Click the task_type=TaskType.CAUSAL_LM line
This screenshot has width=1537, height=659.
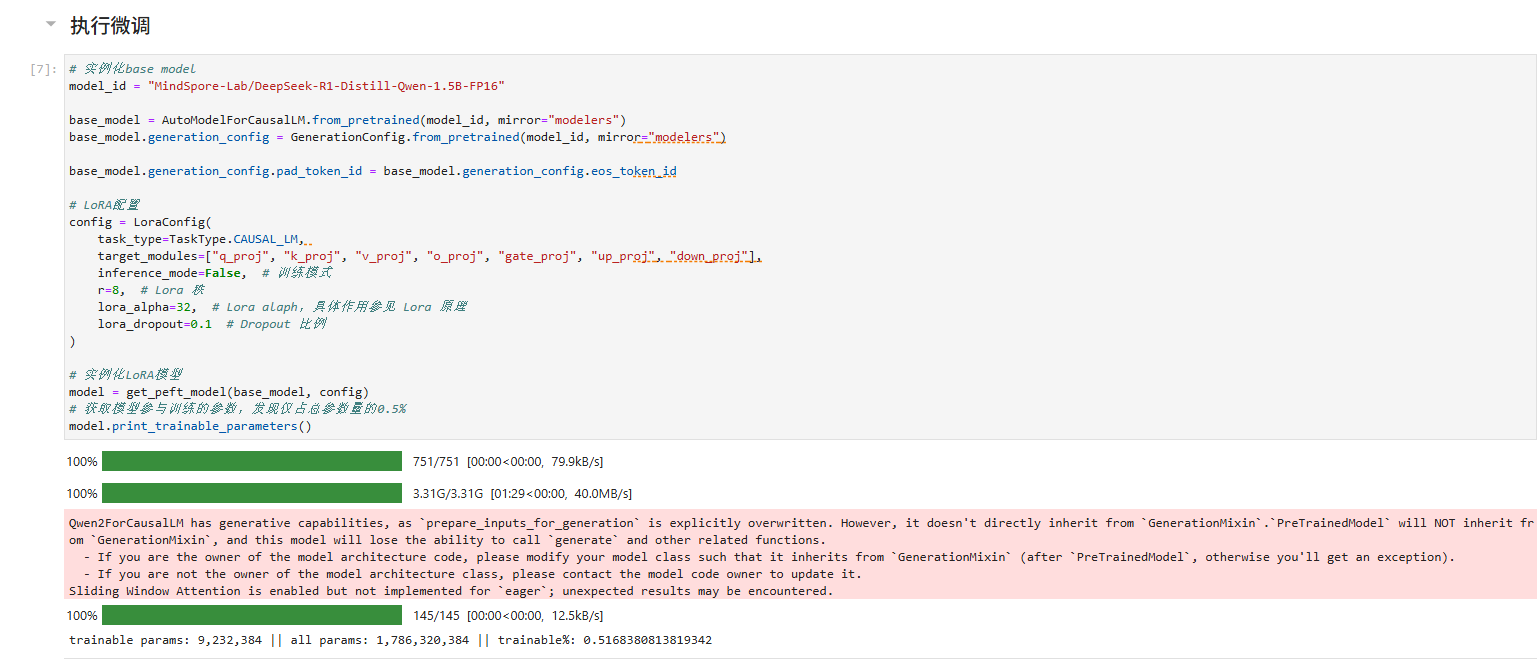(200, 239)
